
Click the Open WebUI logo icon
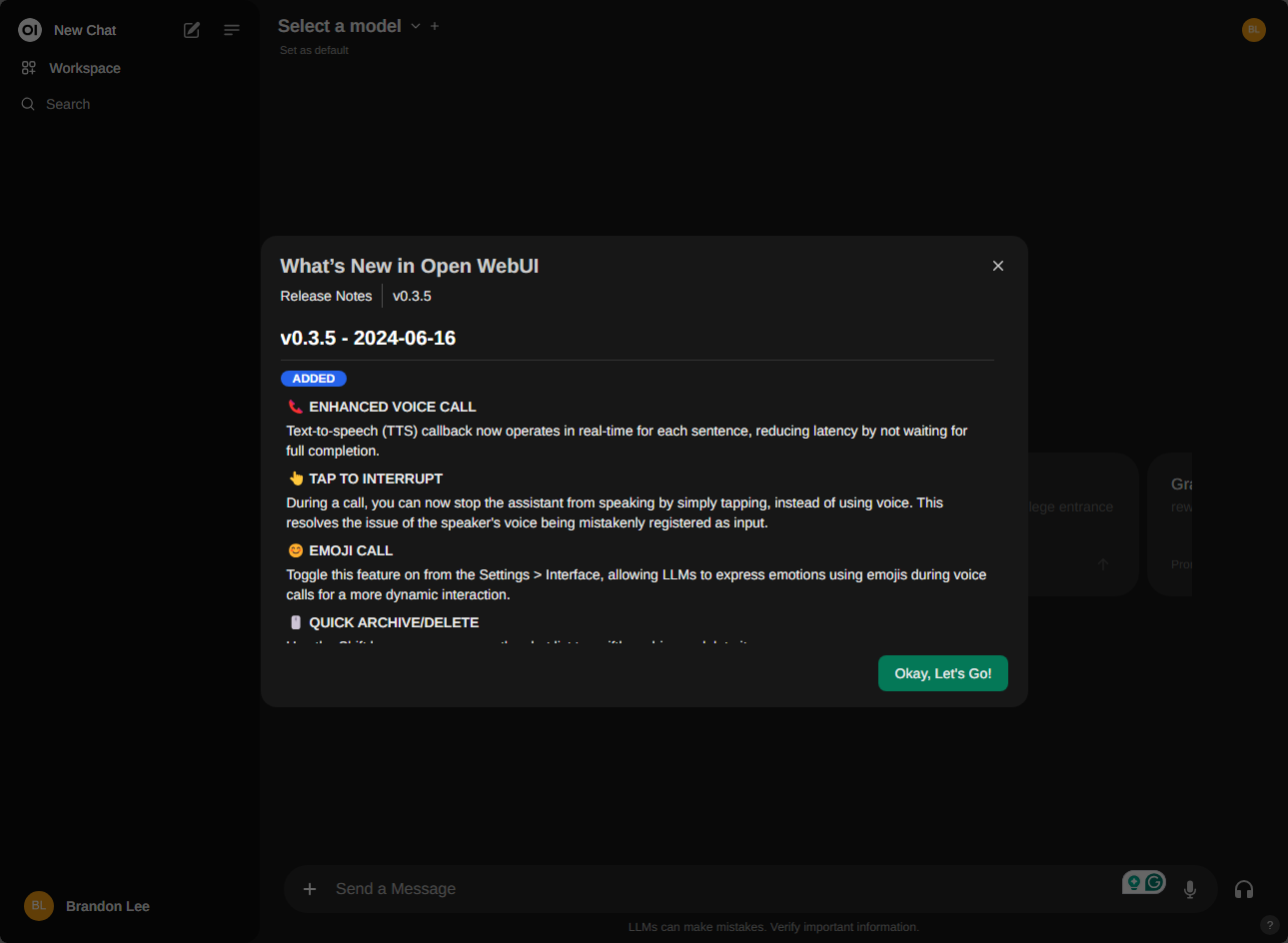point(30,30)
